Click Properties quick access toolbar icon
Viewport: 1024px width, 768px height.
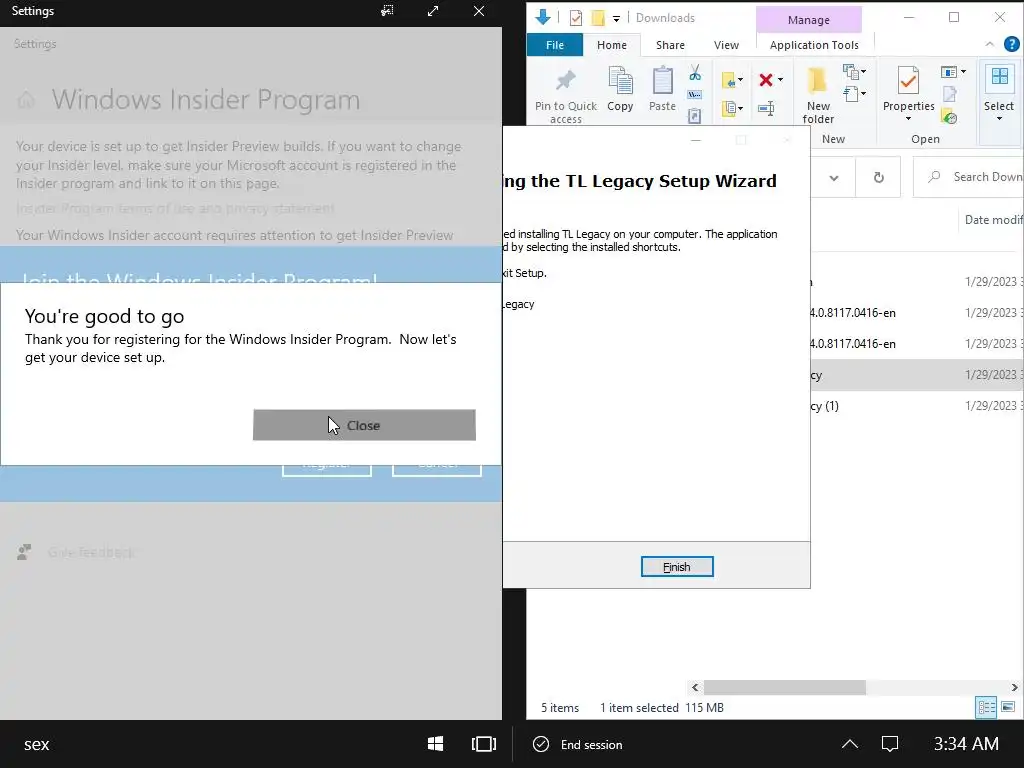point(575,18)
